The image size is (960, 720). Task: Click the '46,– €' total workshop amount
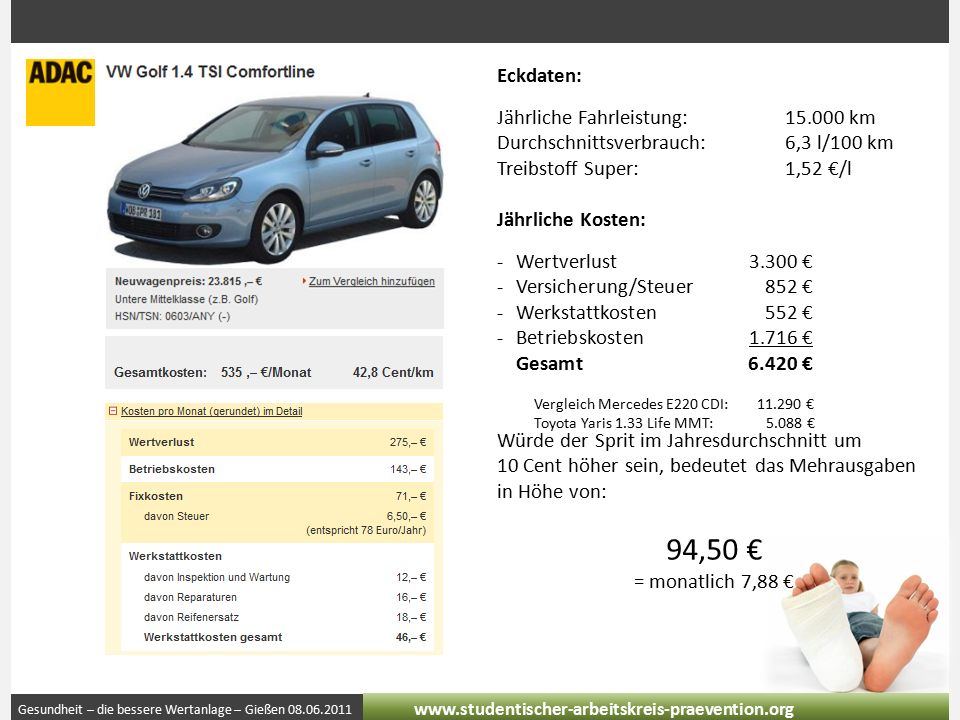[x=411, y=637]
